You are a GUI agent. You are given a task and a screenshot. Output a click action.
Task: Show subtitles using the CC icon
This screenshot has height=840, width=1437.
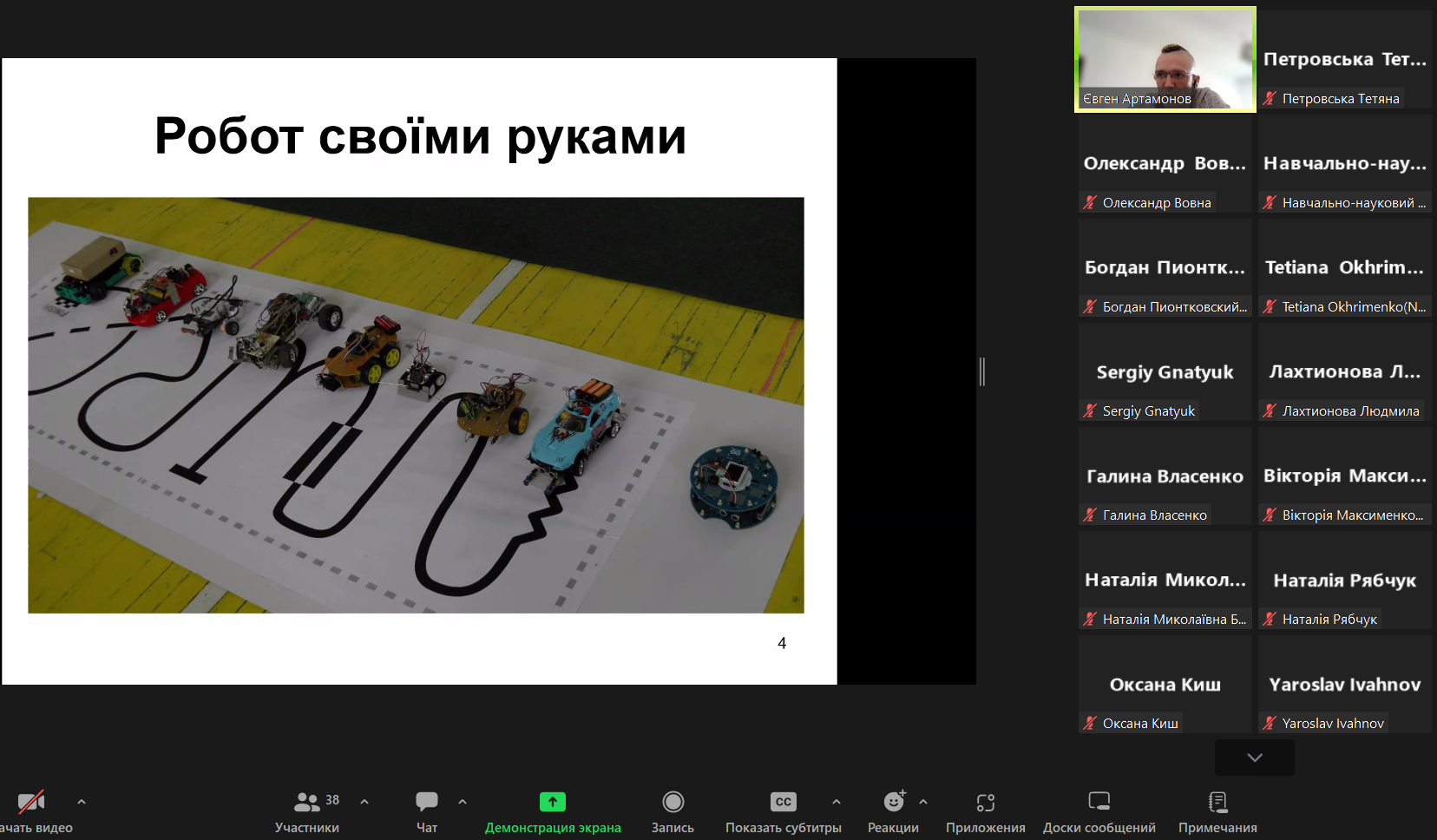(x=783, y=802)
